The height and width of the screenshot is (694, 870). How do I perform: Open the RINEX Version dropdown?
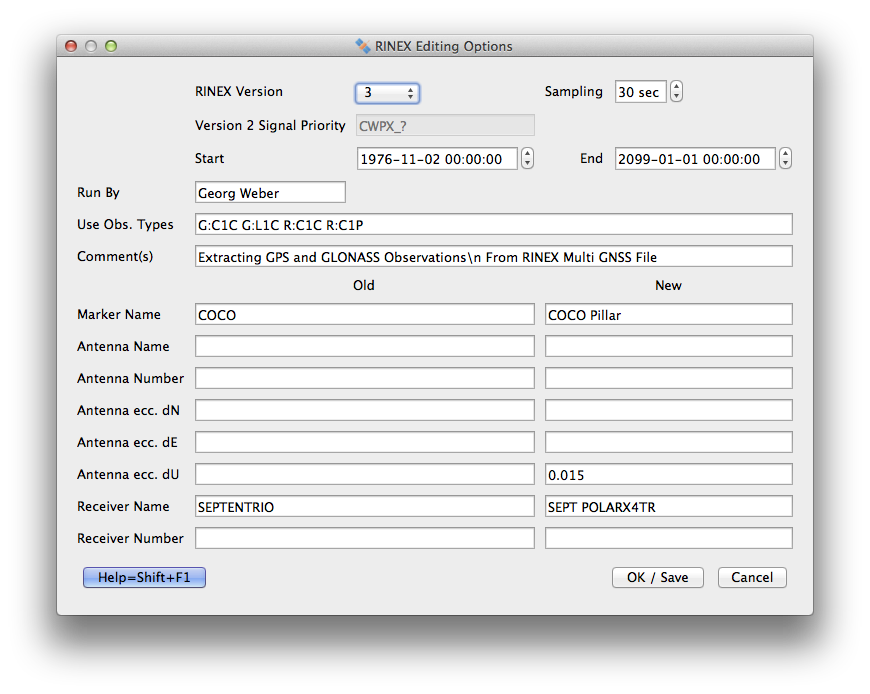[387, 93]
